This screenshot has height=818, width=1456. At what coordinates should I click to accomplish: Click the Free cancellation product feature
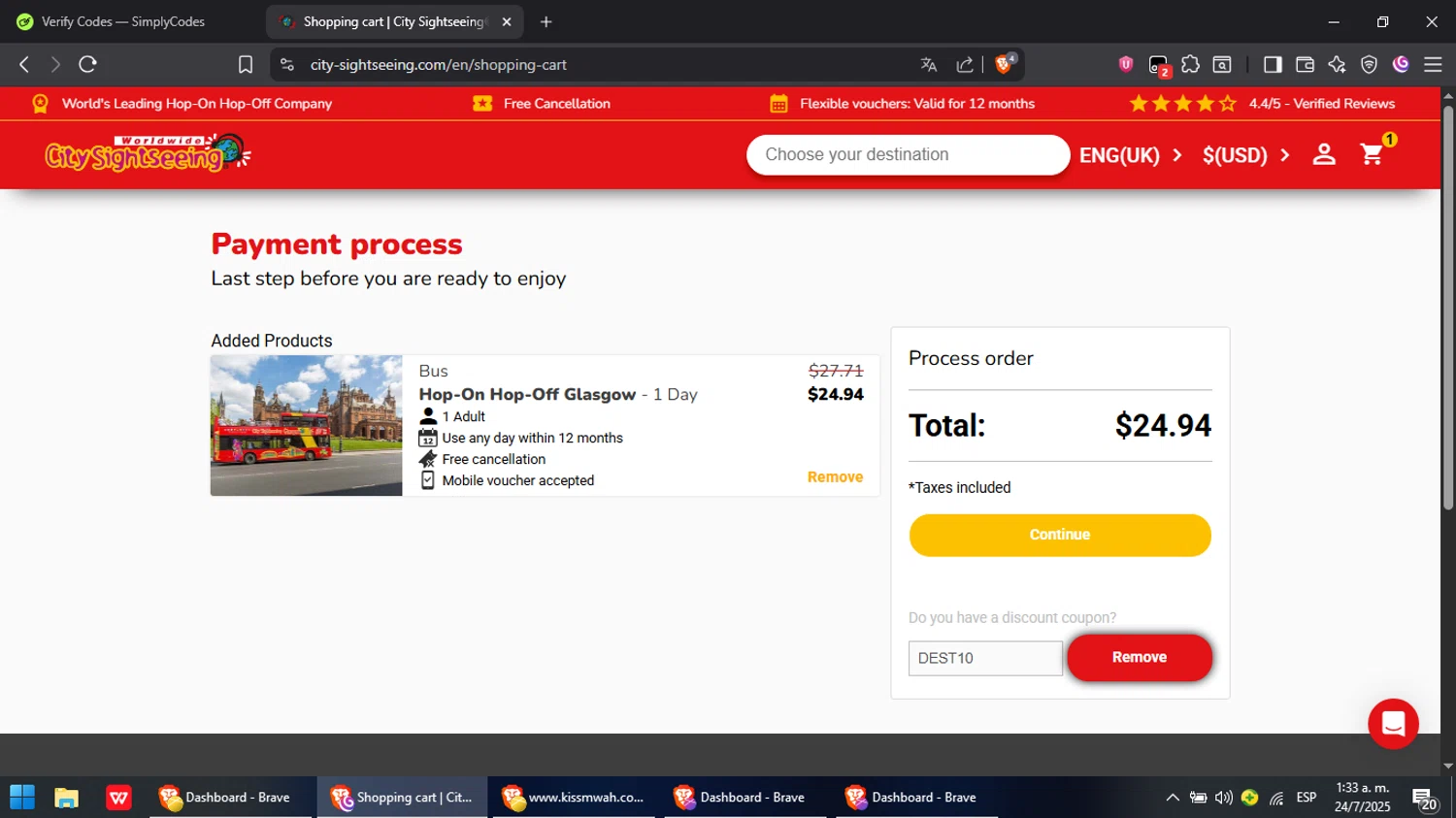(493, 459)
